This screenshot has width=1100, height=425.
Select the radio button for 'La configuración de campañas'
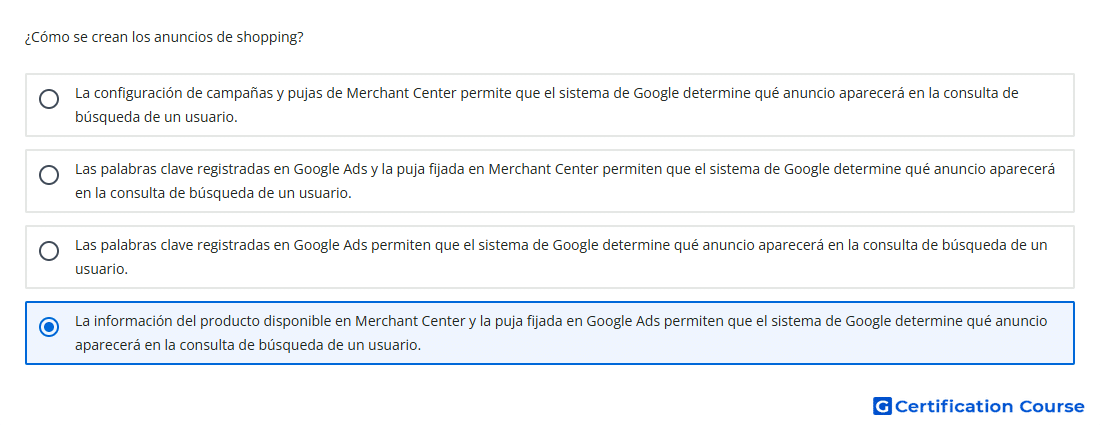(x=48, y=99)
